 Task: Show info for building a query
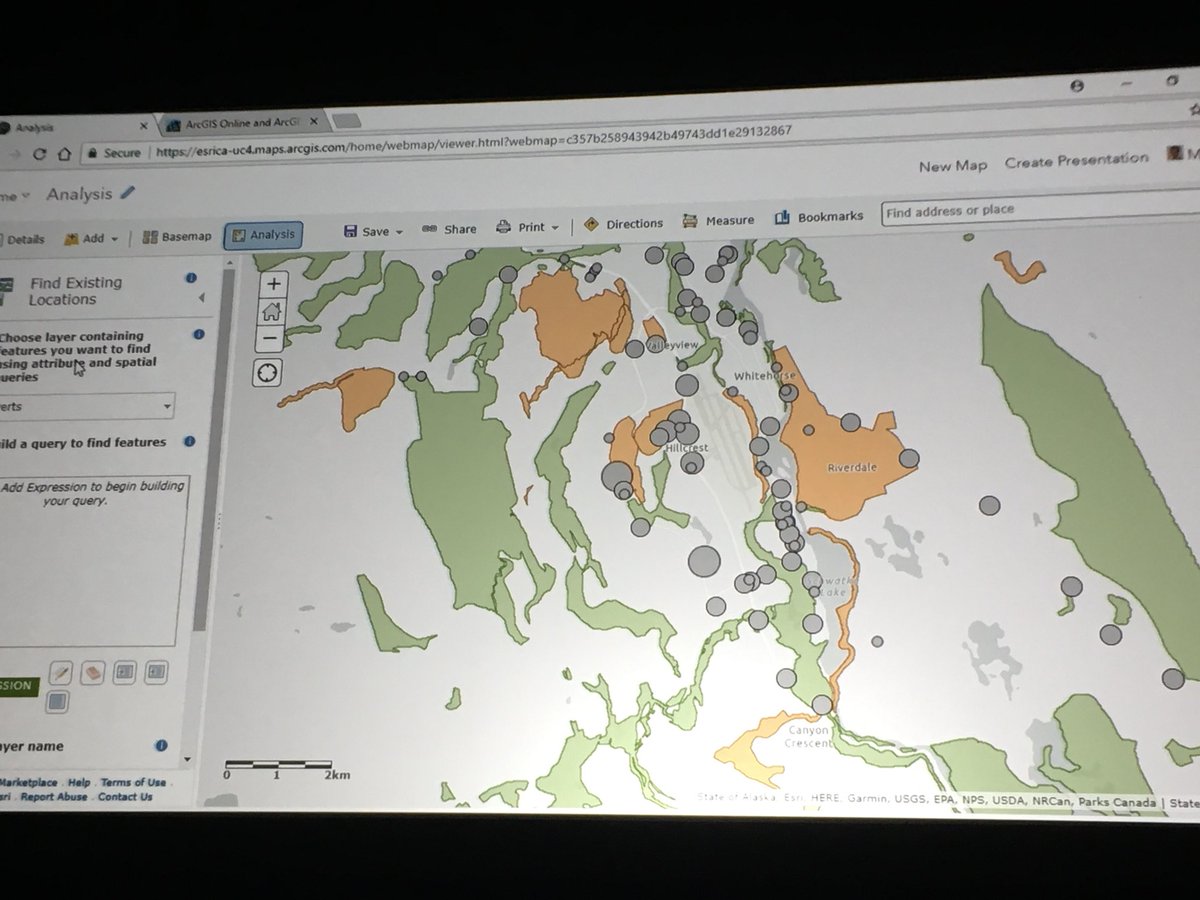tap(189, 441)
